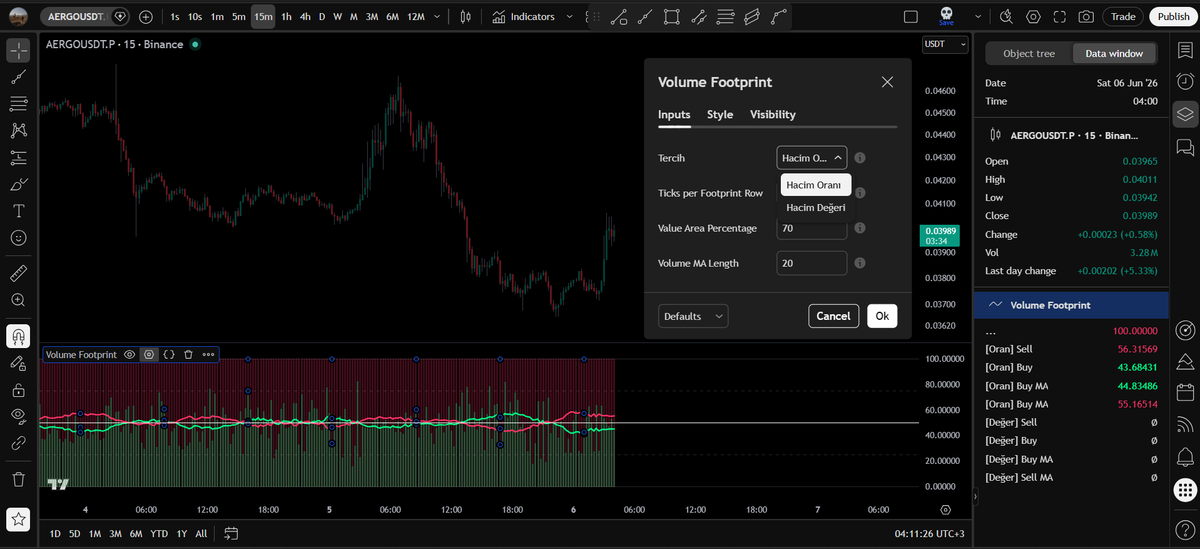Click the info icon beside Volume MA Length
The image size is (1200, 549).
860,263
